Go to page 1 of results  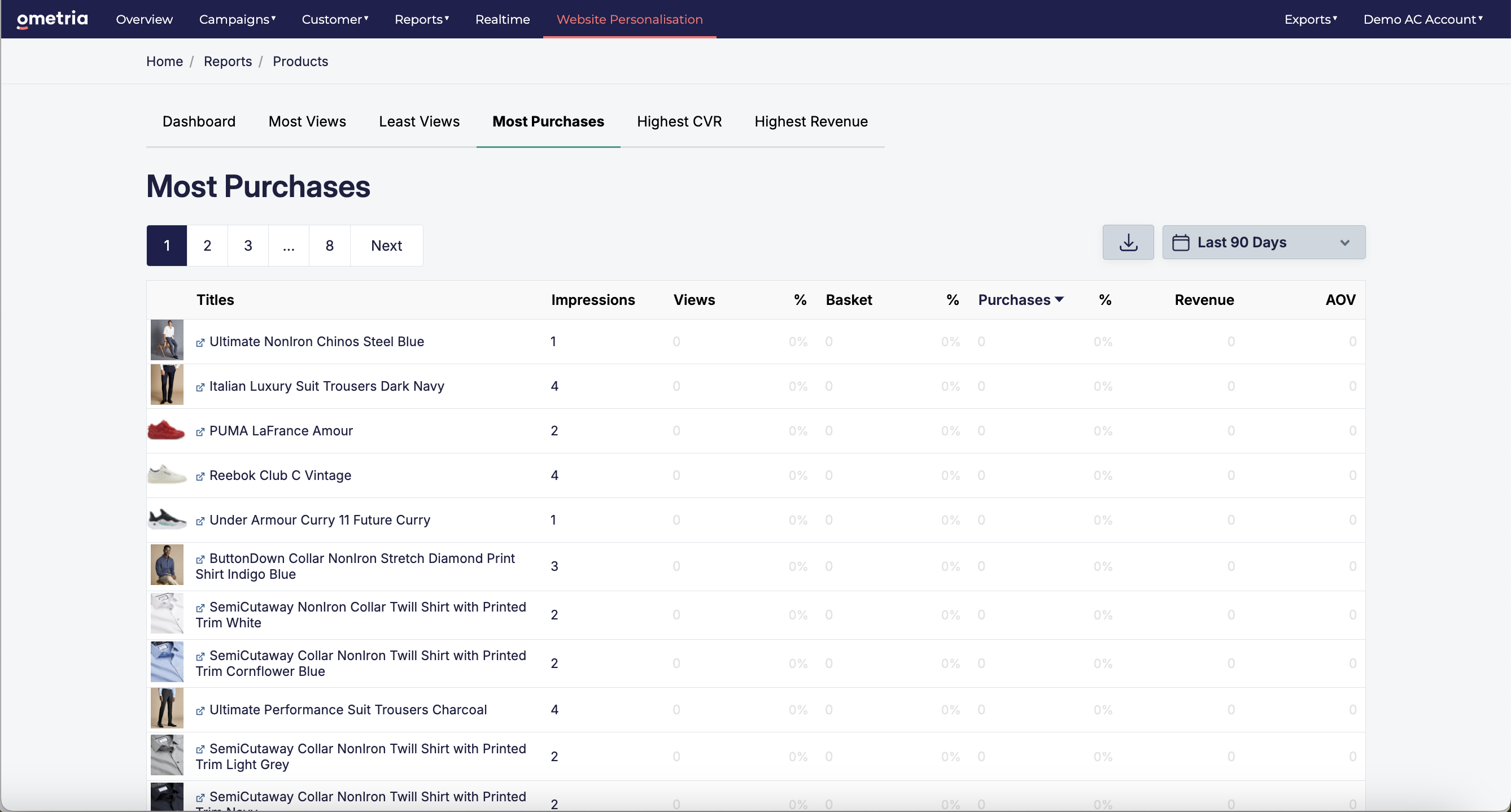(167, 245)
